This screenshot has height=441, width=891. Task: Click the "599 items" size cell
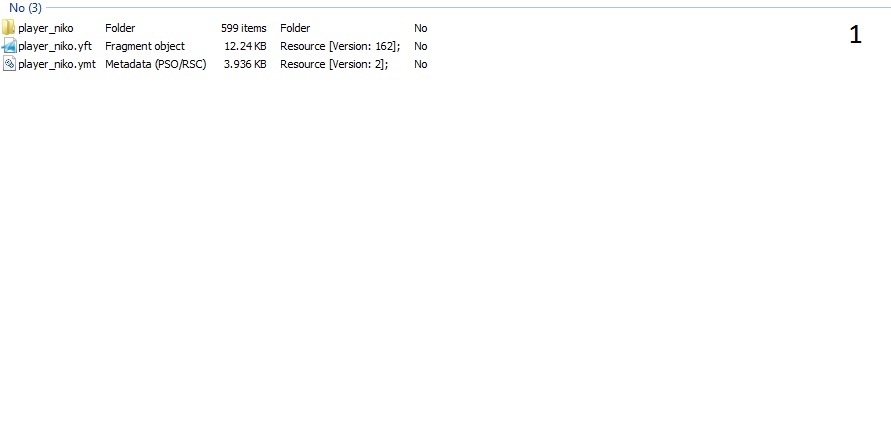[244, 28]
